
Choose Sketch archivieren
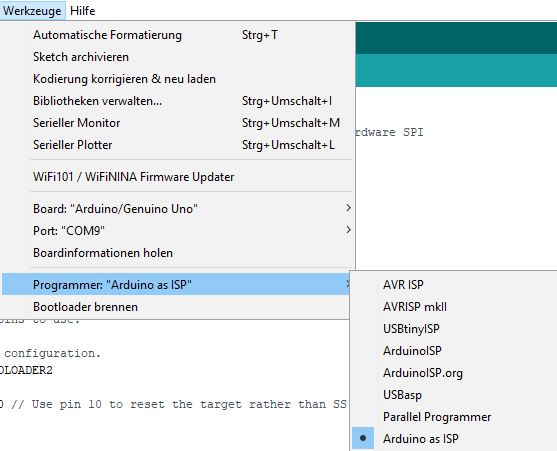click(179, 57)
